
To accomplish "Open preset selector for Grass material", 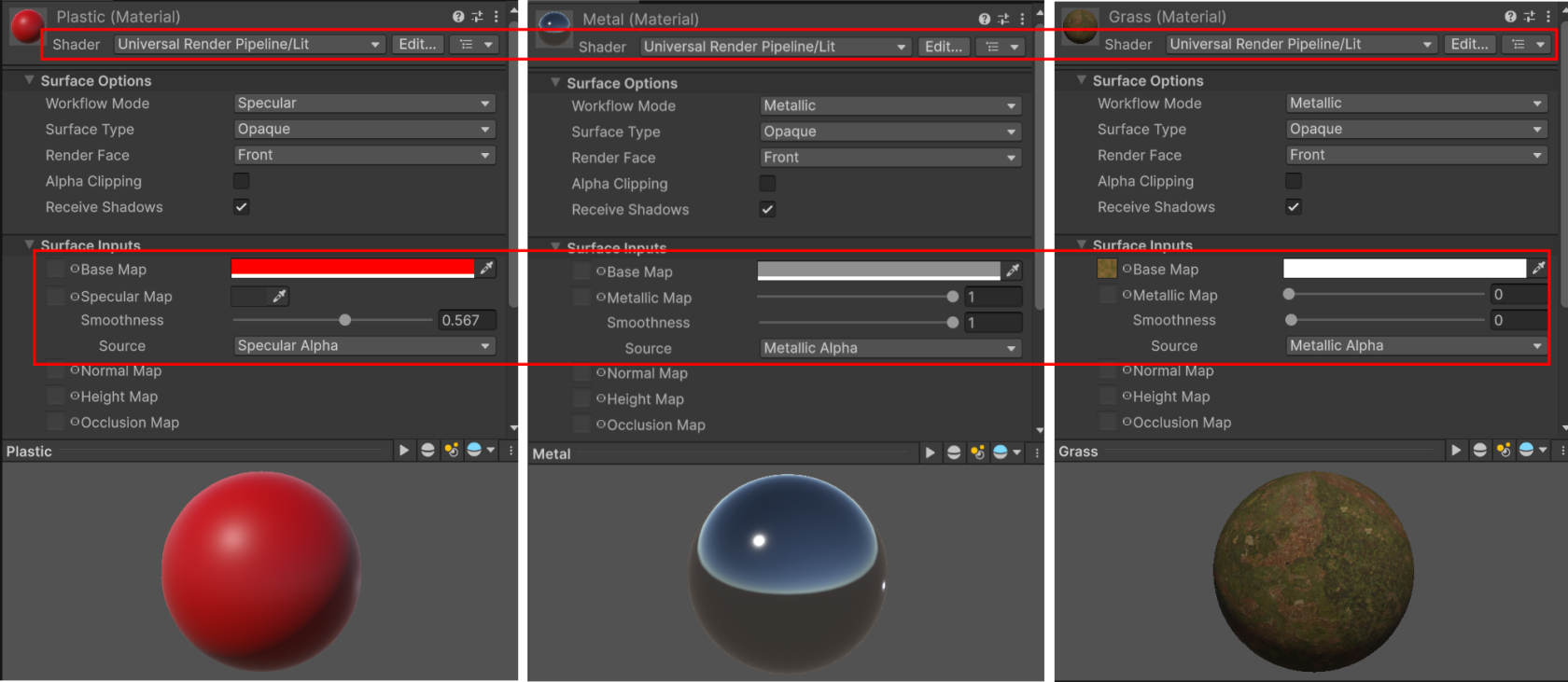I will (x=1530, y=17).
